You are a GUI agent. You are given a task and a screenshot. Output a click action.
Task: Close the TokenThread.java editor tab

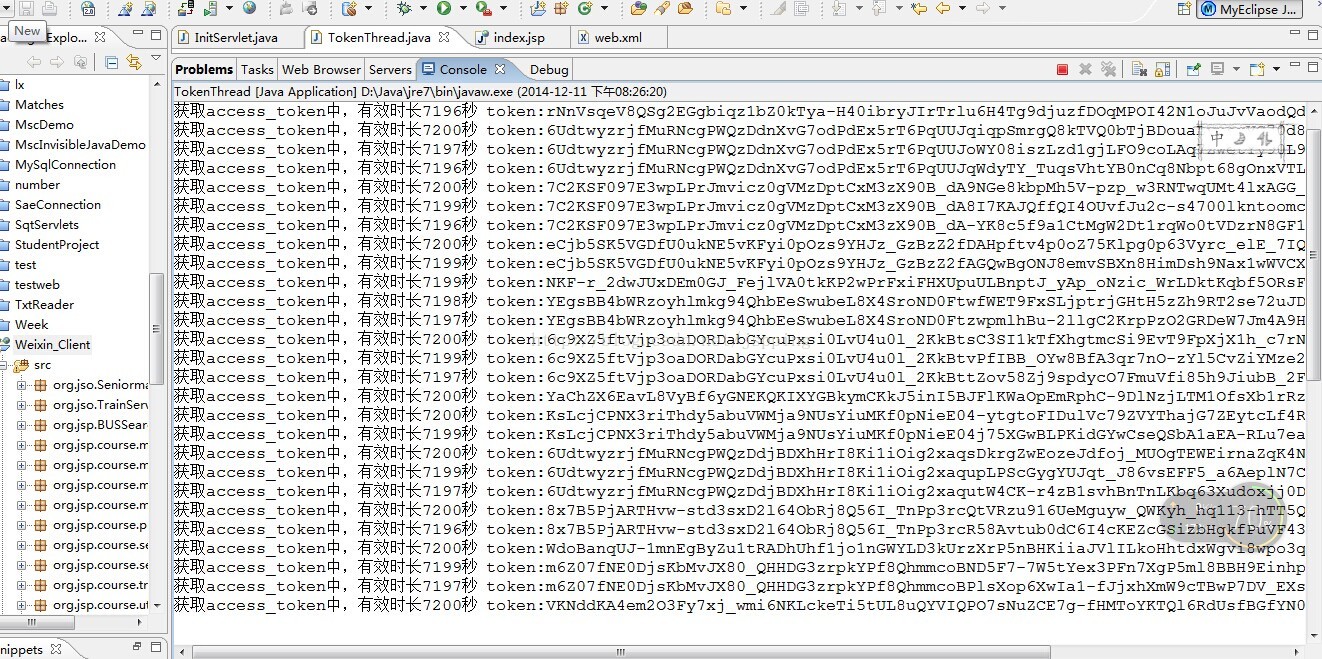(444, 37)
